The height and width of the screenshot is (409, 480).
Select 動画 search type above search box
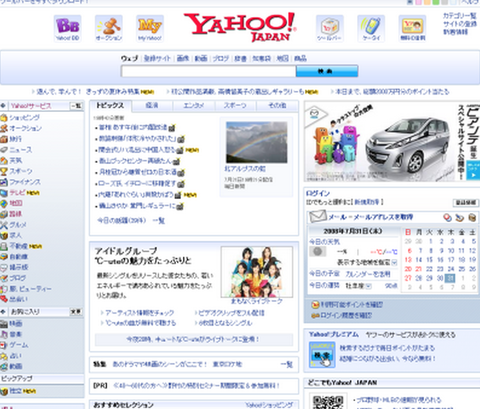(201, 58)
